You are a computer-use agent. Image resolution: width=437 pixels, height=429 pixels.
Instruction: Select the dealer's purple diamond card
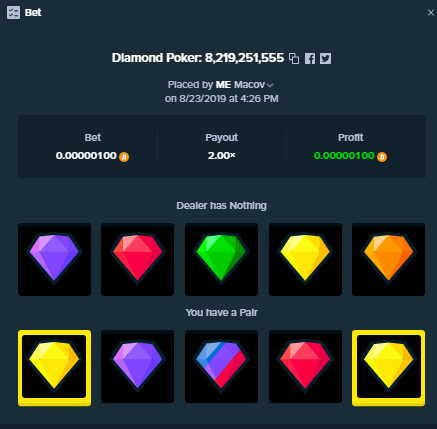(x=54, y=259)
